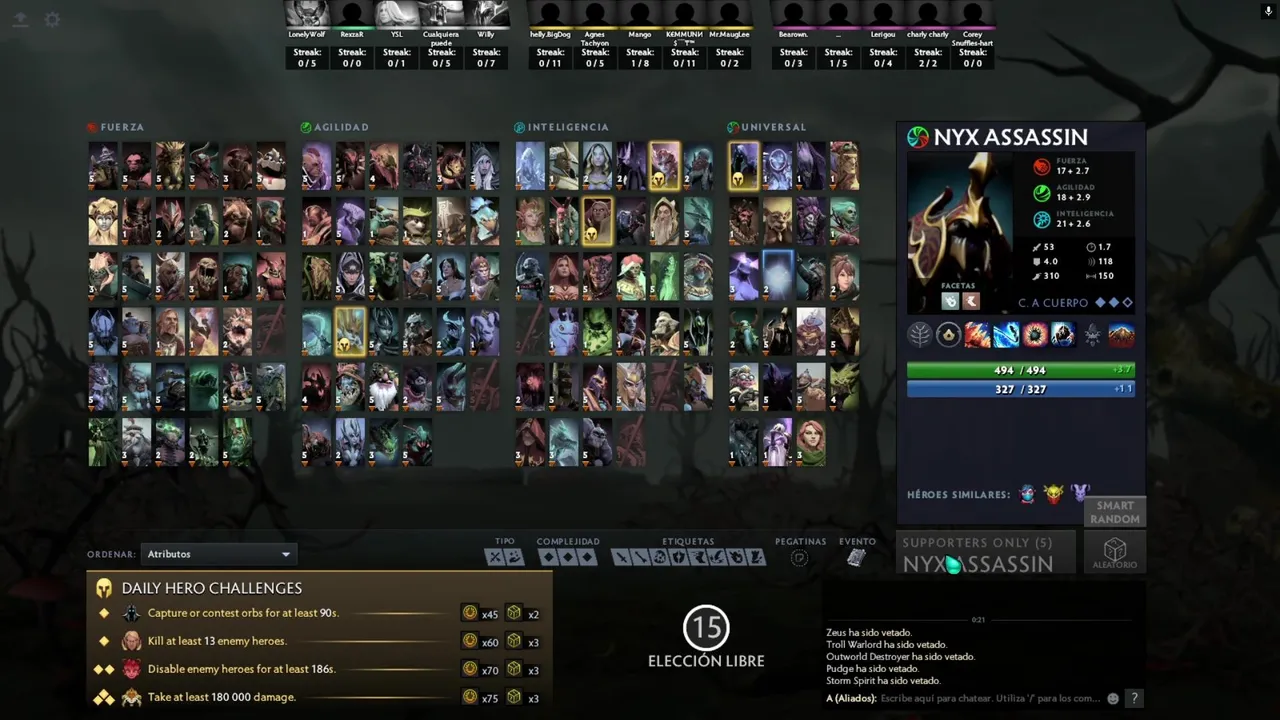Open the Pegatinas sticker icon
The image size is (1280, 720).
pos(799,558)
